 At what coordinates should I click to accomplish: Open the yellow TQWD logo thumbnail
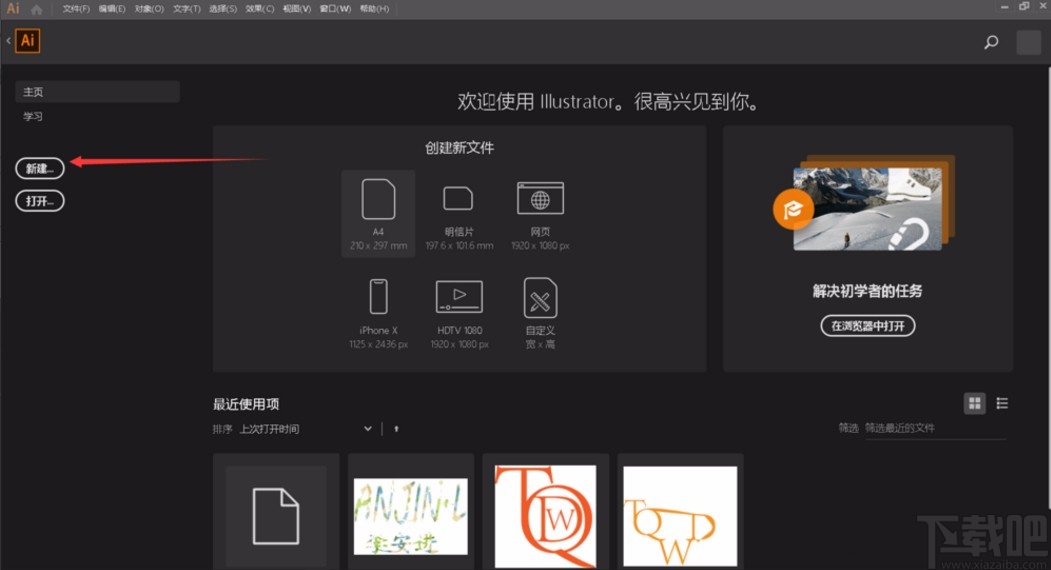pos(680,516)
